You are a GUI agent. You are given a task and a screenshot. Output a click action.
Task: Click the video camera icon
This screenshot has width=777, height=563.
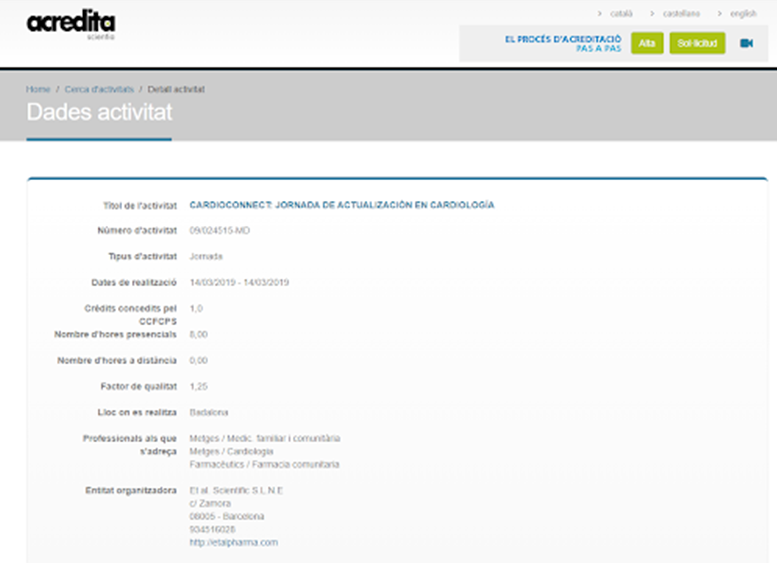(746, 43)
